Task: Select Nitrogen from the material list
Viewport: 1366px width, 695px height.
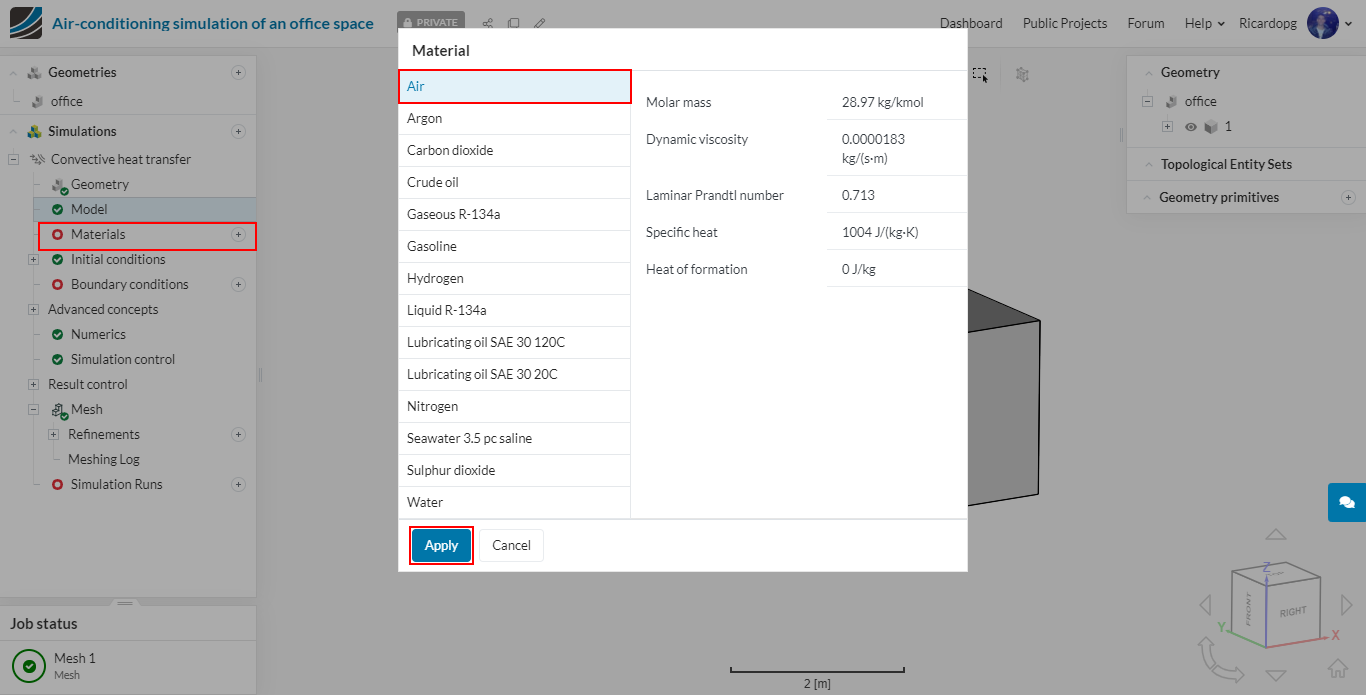Action: [x=432, y=406]
